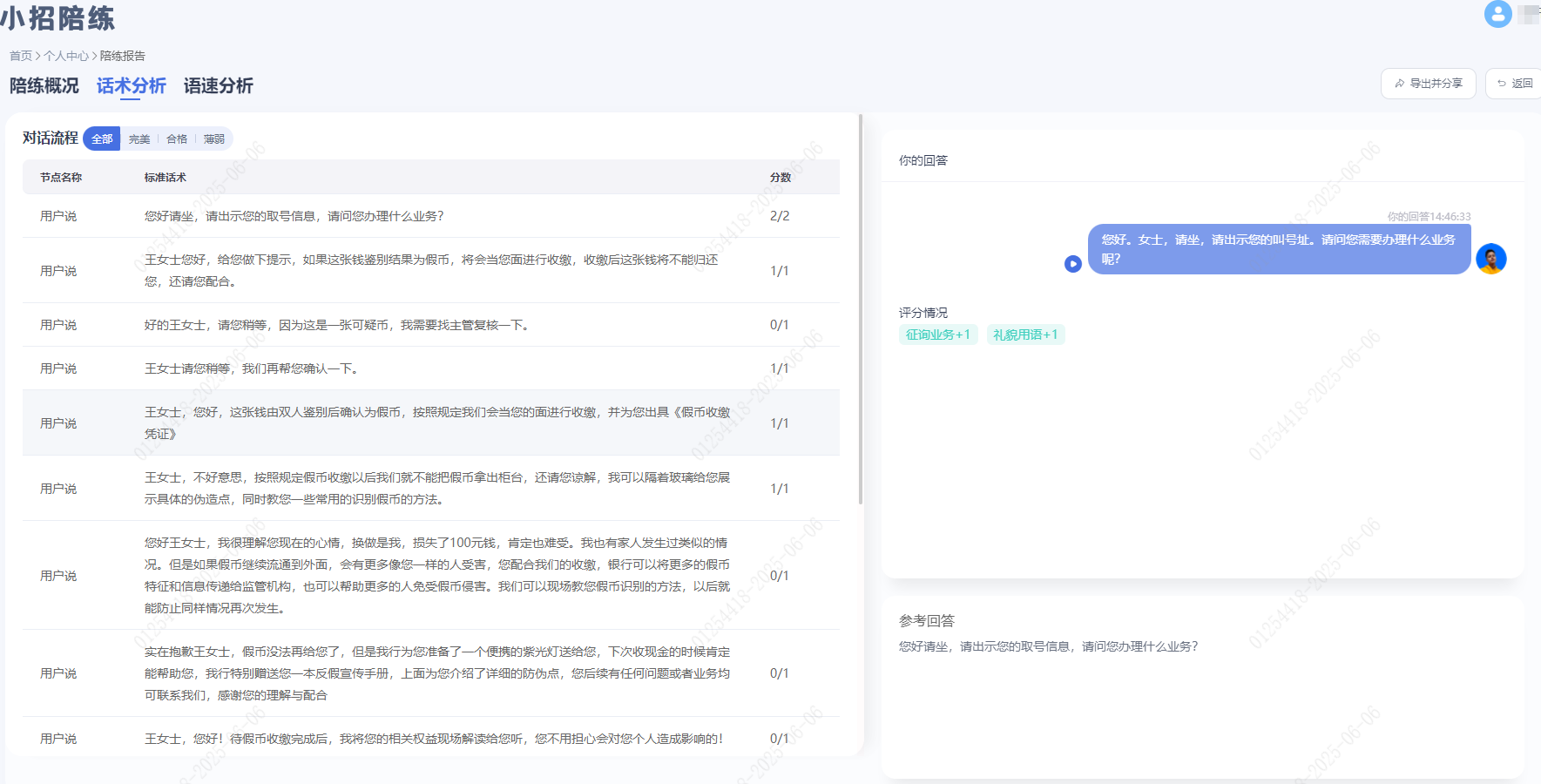This screenshot has width=1541, height=784.
Task: Go to 首页 in the breadcrumb
Action: coord(20,56)
